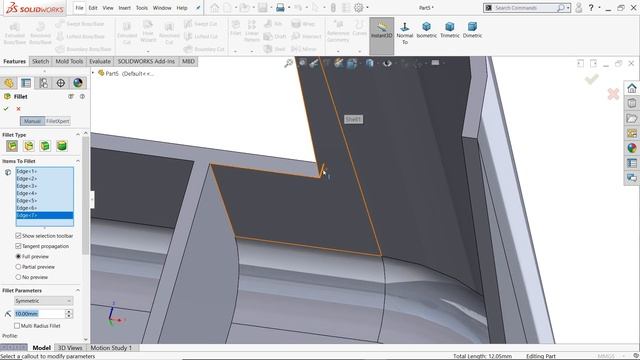Open the View menu
The width and height of the screenshot is (640, 360).
coord(108,8)
